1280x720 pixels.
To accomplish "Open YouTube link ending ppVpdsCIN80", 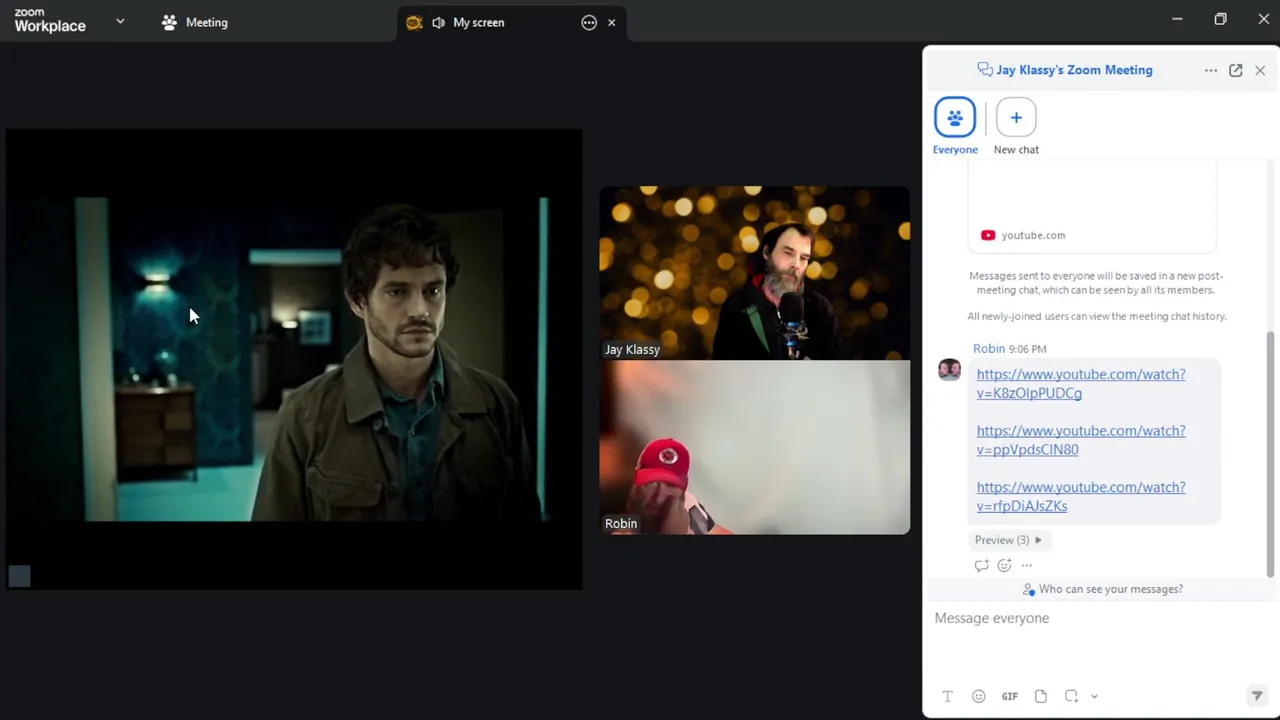I will click(1081, 440).
